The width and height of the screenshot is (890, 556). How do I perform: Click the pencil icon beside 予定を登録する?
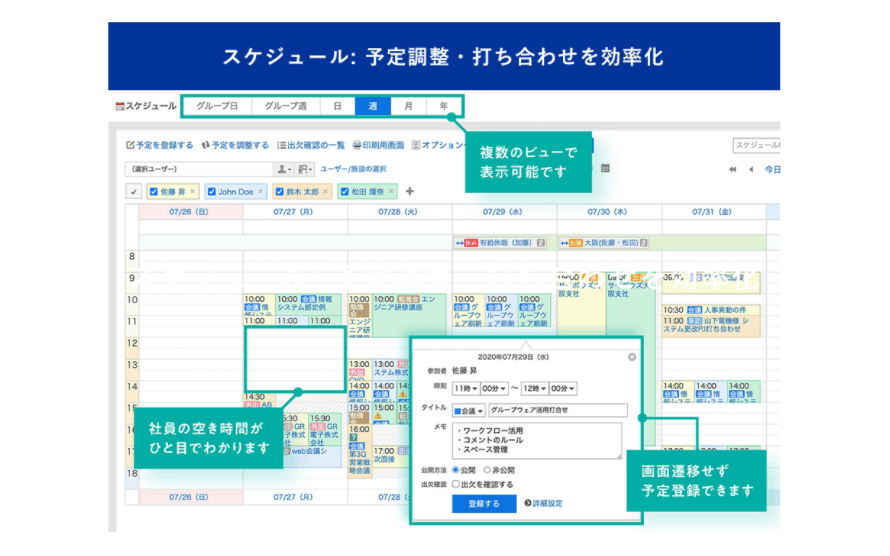coord(130,145)
